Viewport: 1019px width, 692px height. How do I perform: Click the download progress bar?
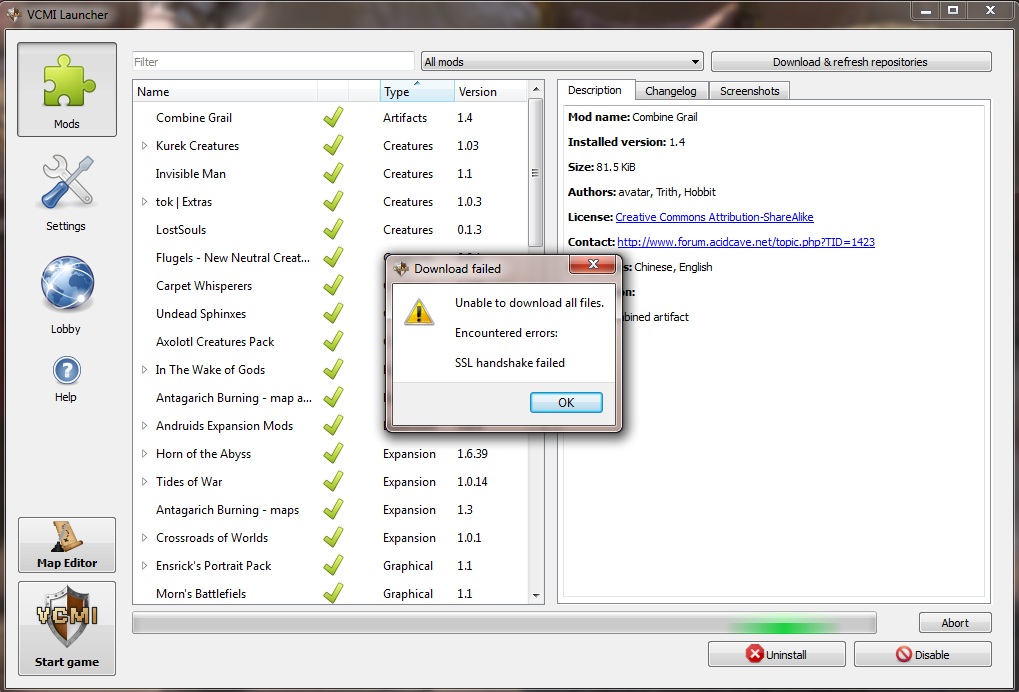click(504, 622)
